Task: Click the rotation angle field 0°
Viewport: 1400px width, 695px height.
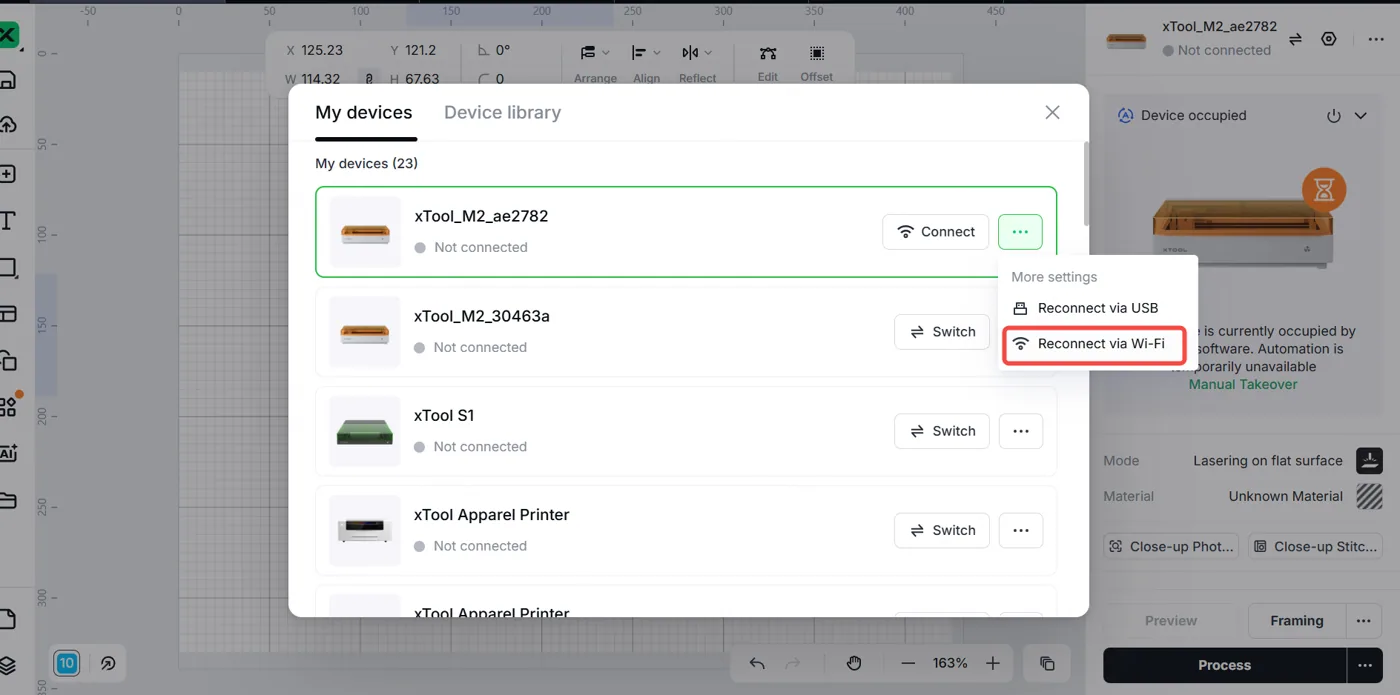Action: tap(503, 50)
